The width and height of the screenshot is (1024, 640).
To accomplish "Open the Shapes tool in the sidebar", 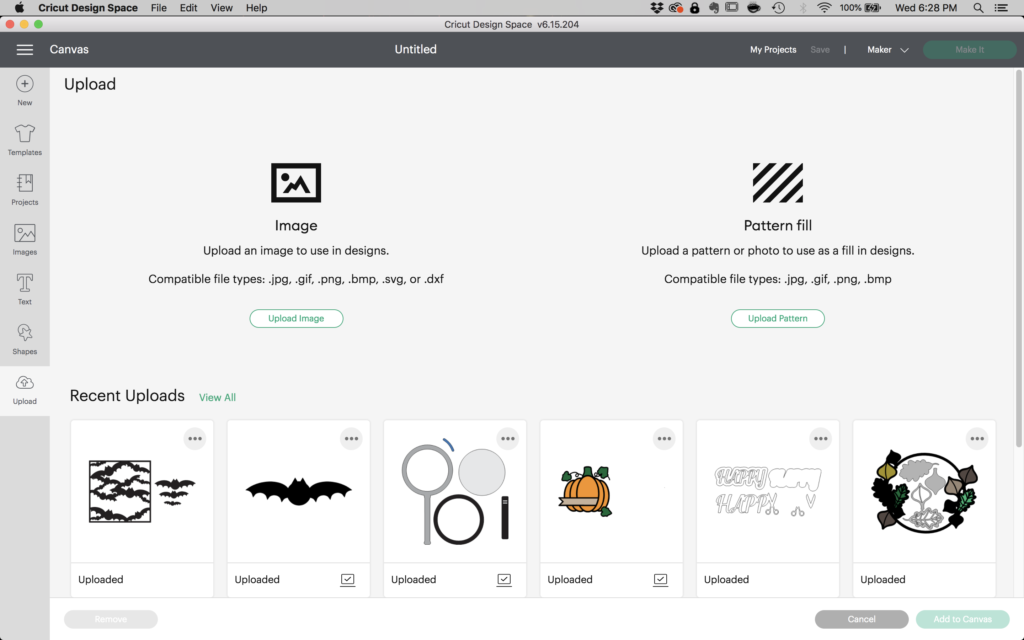I will point(25,339).
